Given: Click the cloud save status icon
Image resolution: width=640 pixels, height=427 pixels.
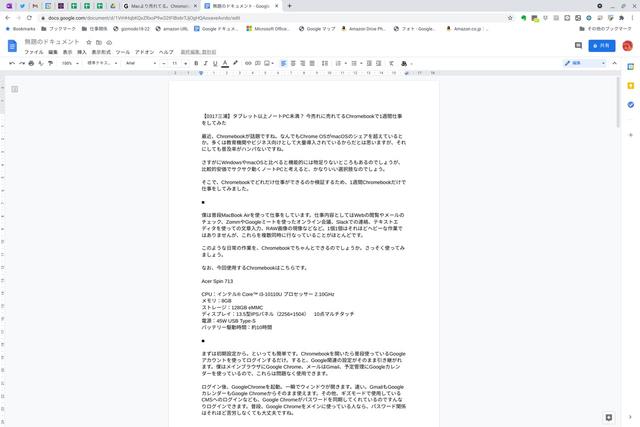Looking at the screenshot, I should tap(109, 42).
